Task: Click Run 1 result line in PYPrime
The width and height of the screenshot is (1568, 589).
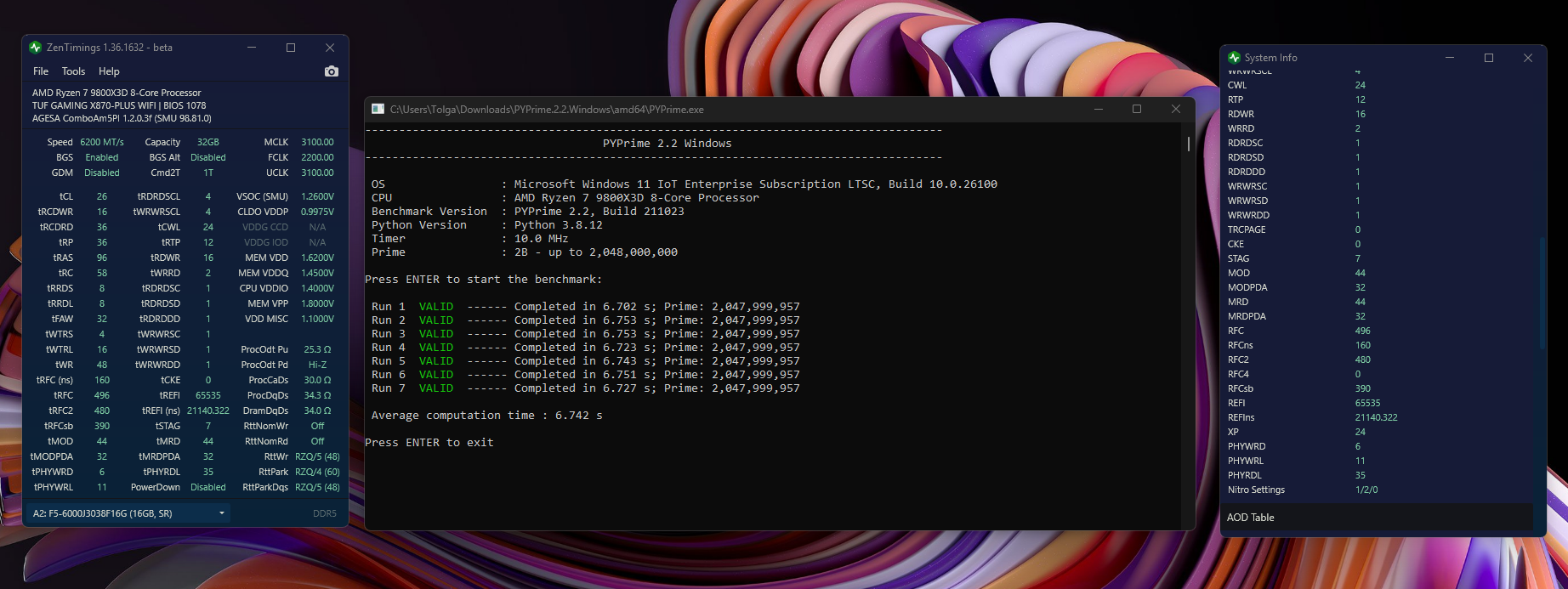Action: coord(586,306)
